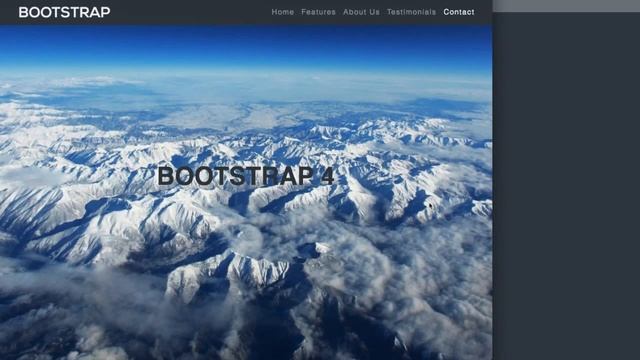640x360 pixels.
Task: Click the BOOTSTRAP brand logo
Action: (x=64, y=12)
